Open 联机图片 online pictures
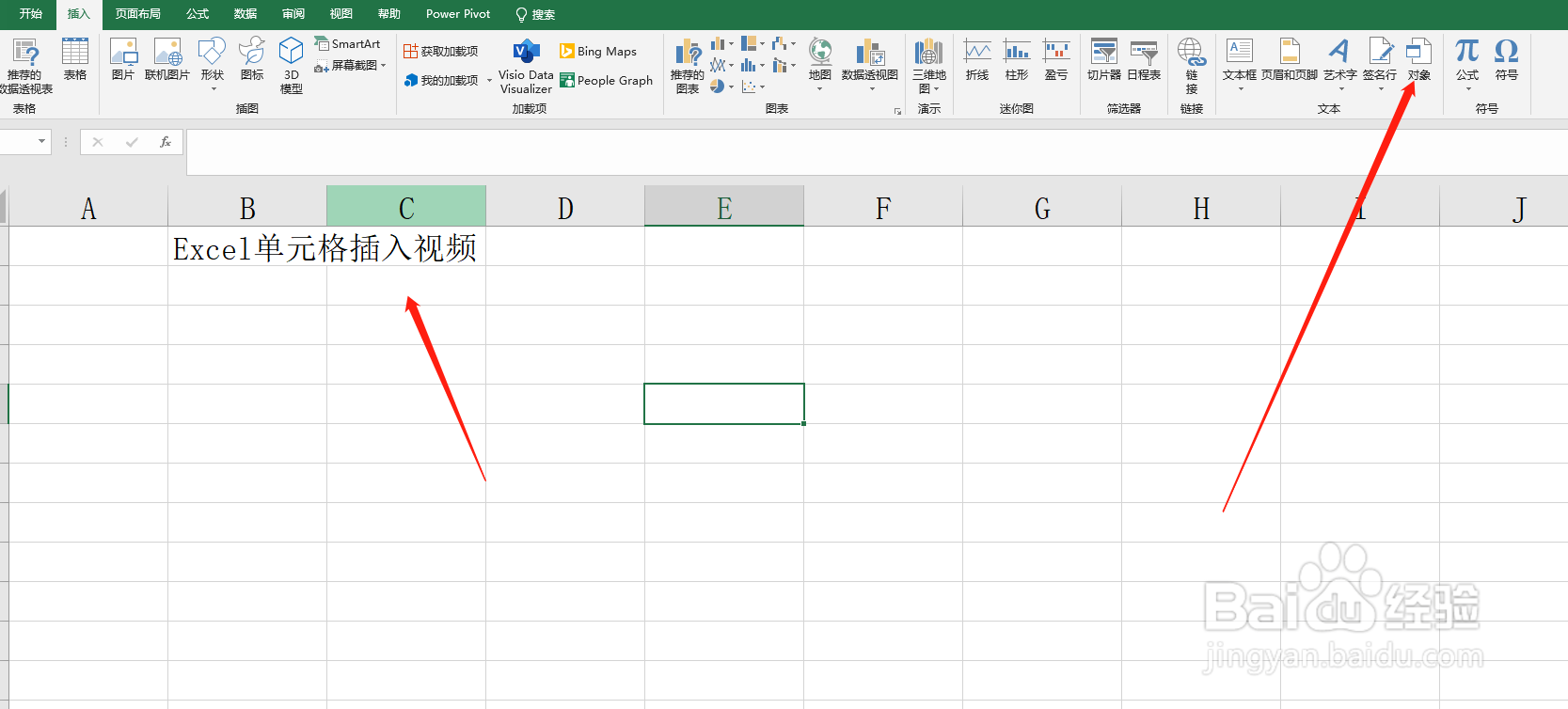 point(167,59)
